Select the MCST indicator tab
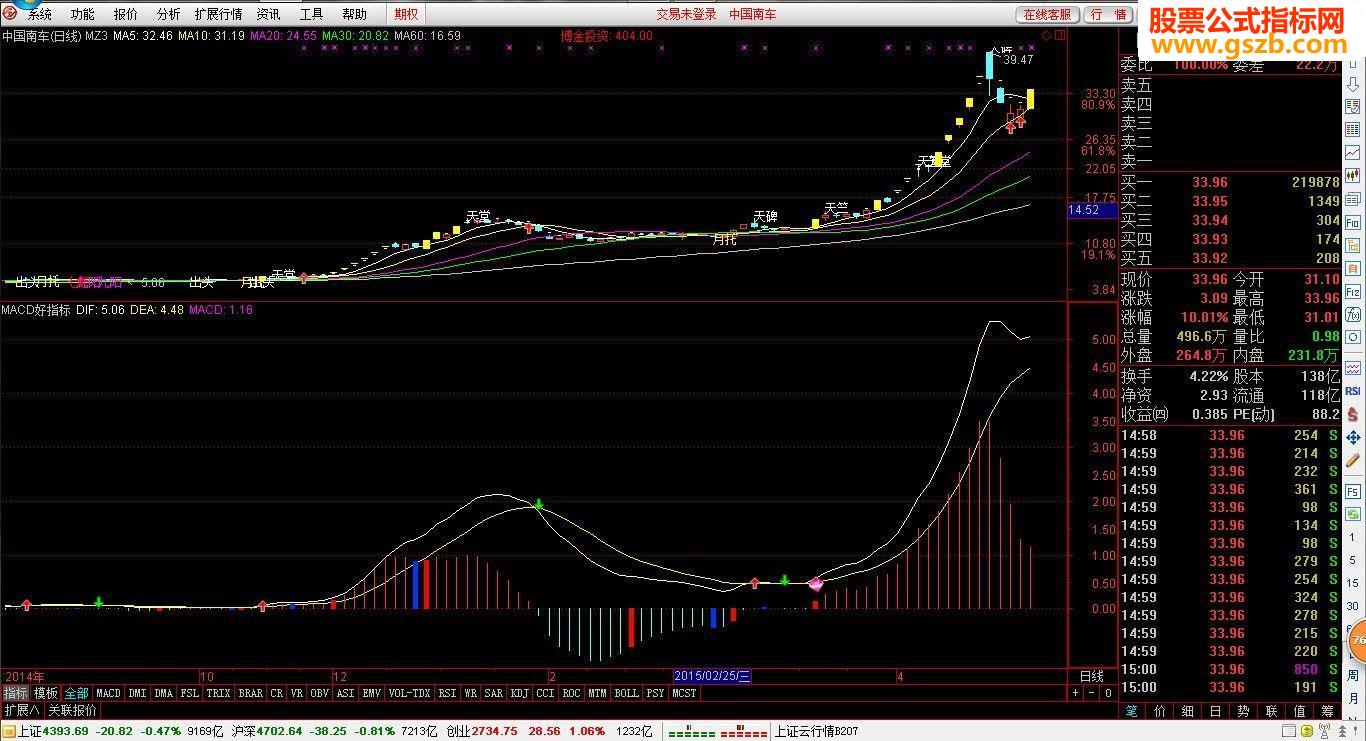Image resolution: width=1366 pixels, height=741 pixels. 684,693
